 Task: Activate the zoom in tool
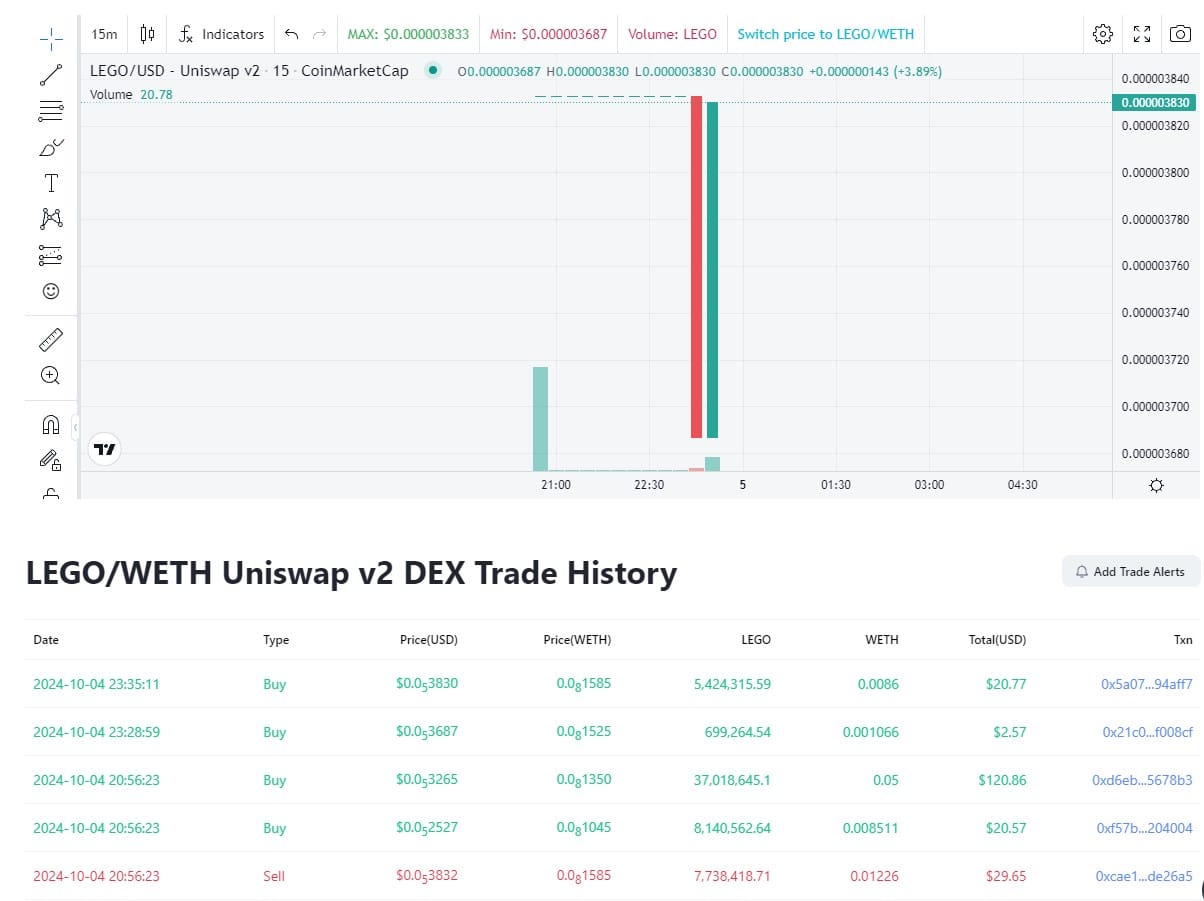pos(51,376)
